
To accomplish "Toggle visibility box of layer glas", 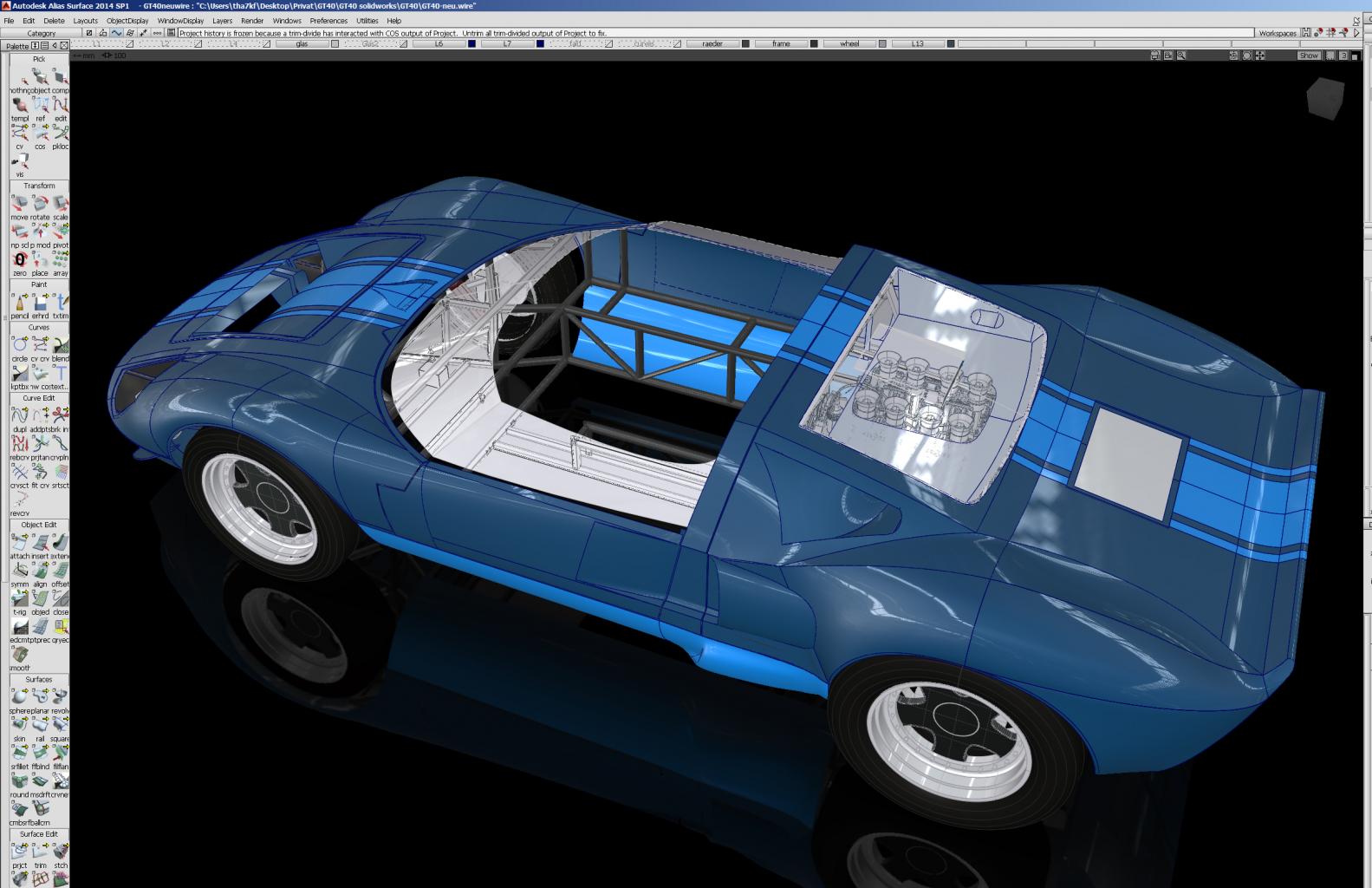I will tap(335, 43).
